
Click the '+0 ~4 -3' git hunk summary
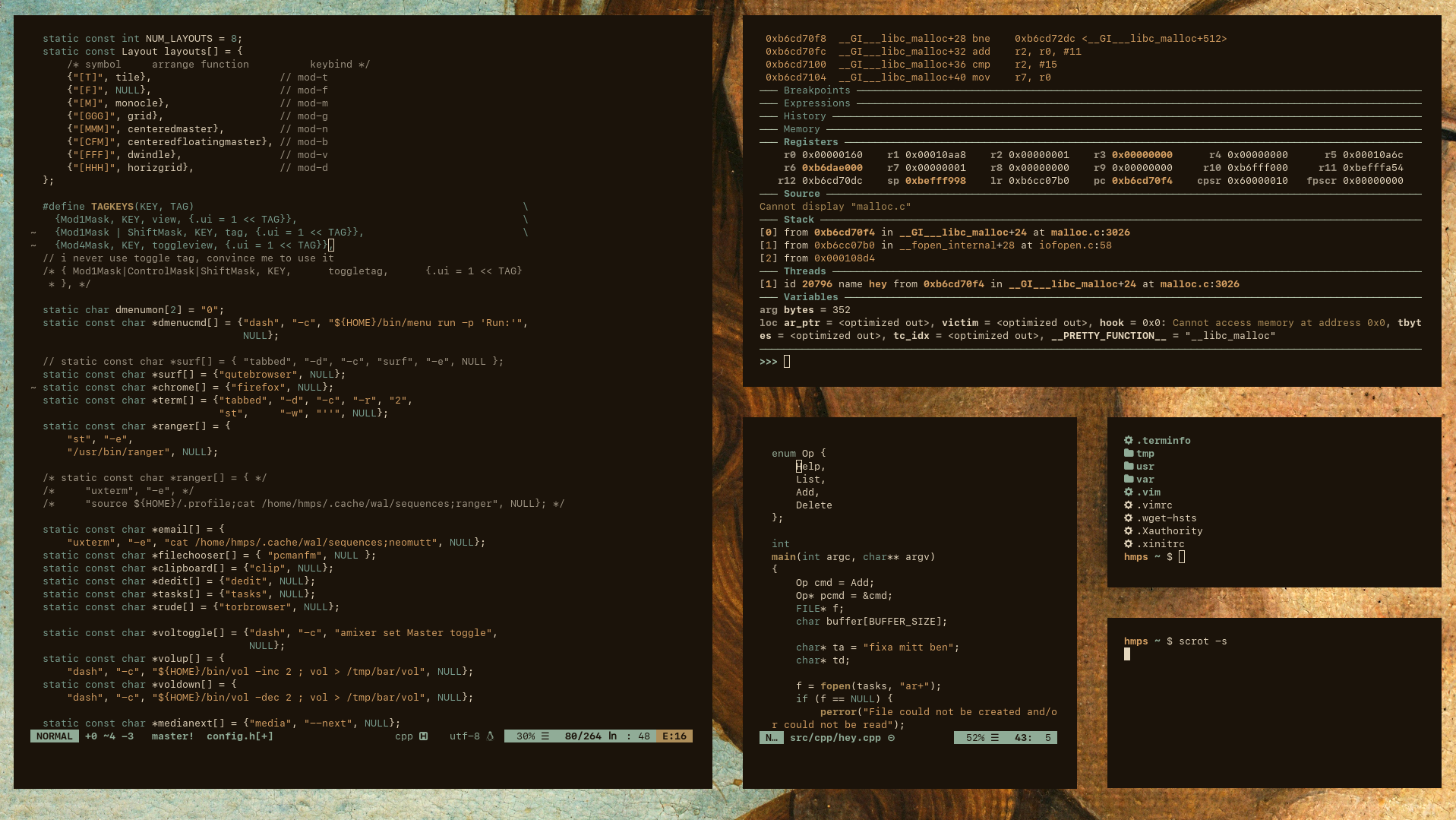click(109, 736)
